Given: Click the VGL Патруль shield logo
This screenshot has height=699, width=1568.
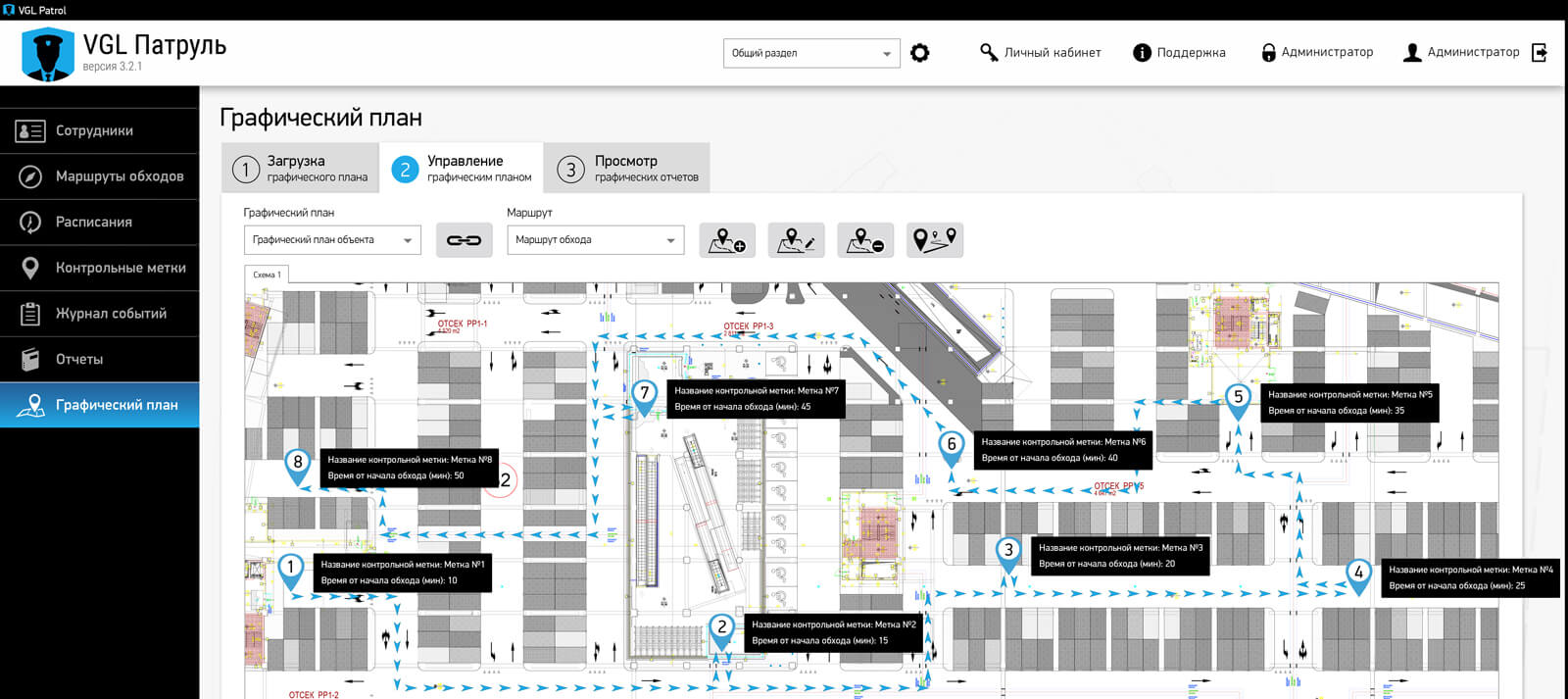Looking at the screenshot, I should (48, 54).
